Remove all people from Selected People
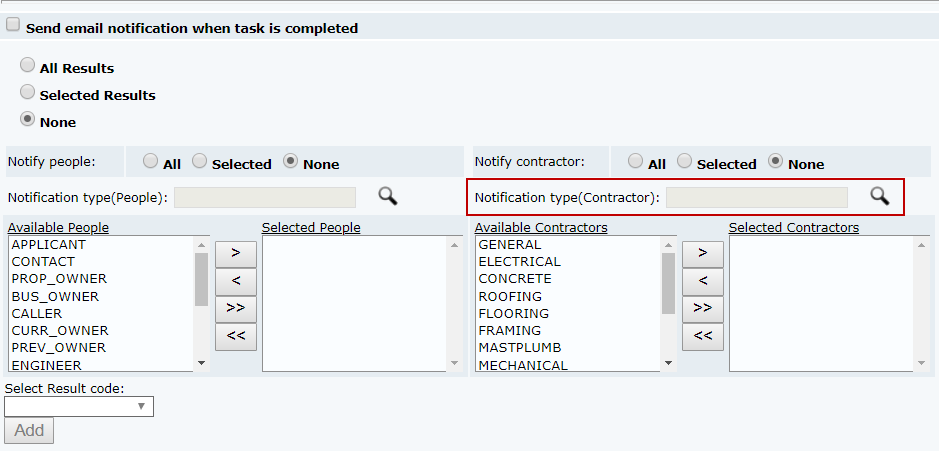The height and width of the screenshot is (451, 939). [x=236, y=335]
